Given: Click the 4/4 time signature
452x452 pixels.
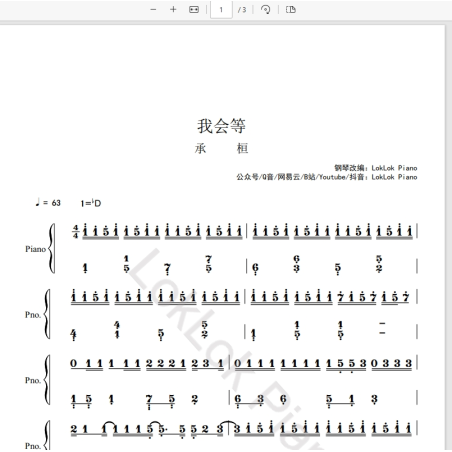Looking at the screenshot, I should coord(76,231).
